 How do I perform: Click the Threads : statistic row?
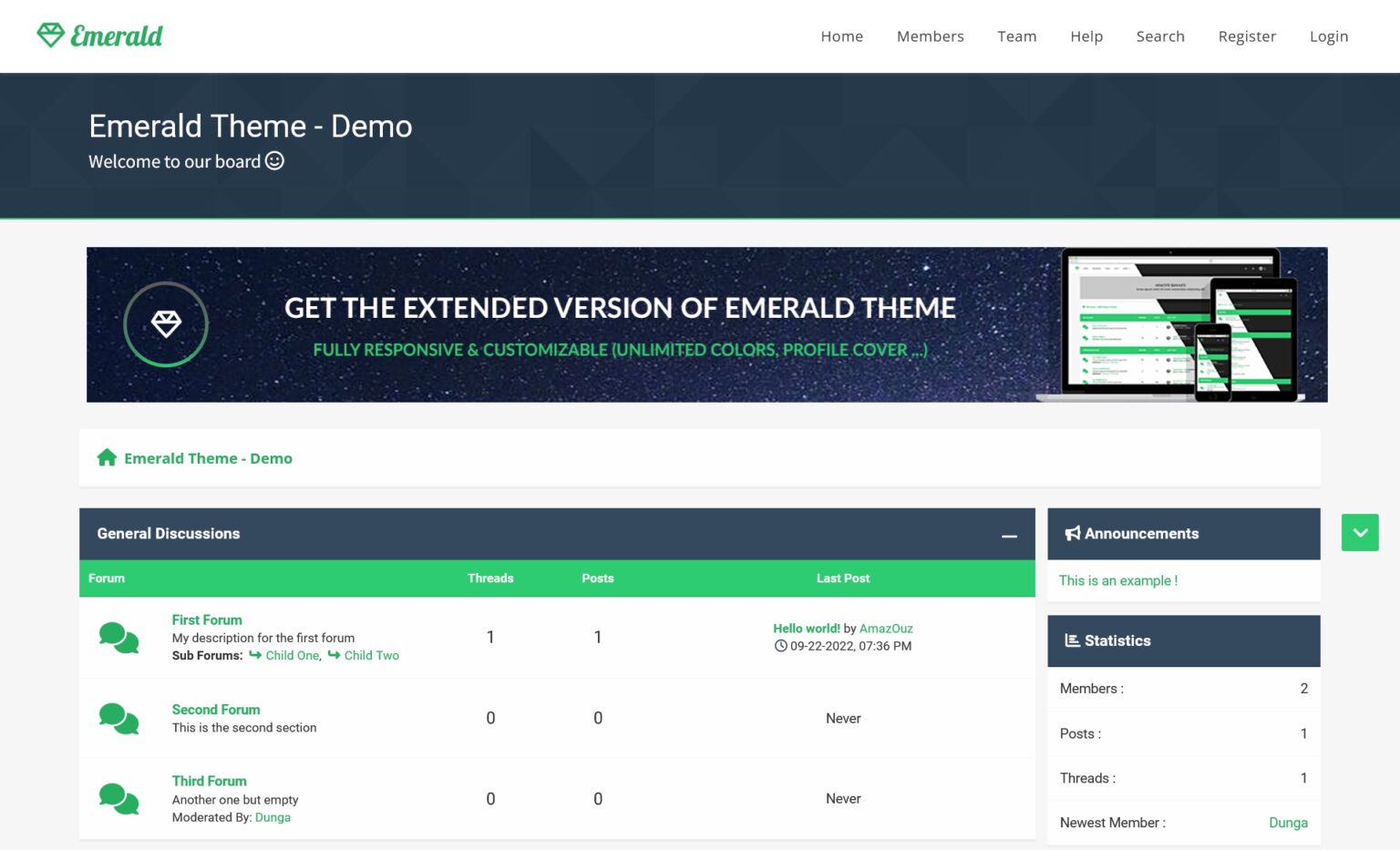click(x=1184, y=778)
